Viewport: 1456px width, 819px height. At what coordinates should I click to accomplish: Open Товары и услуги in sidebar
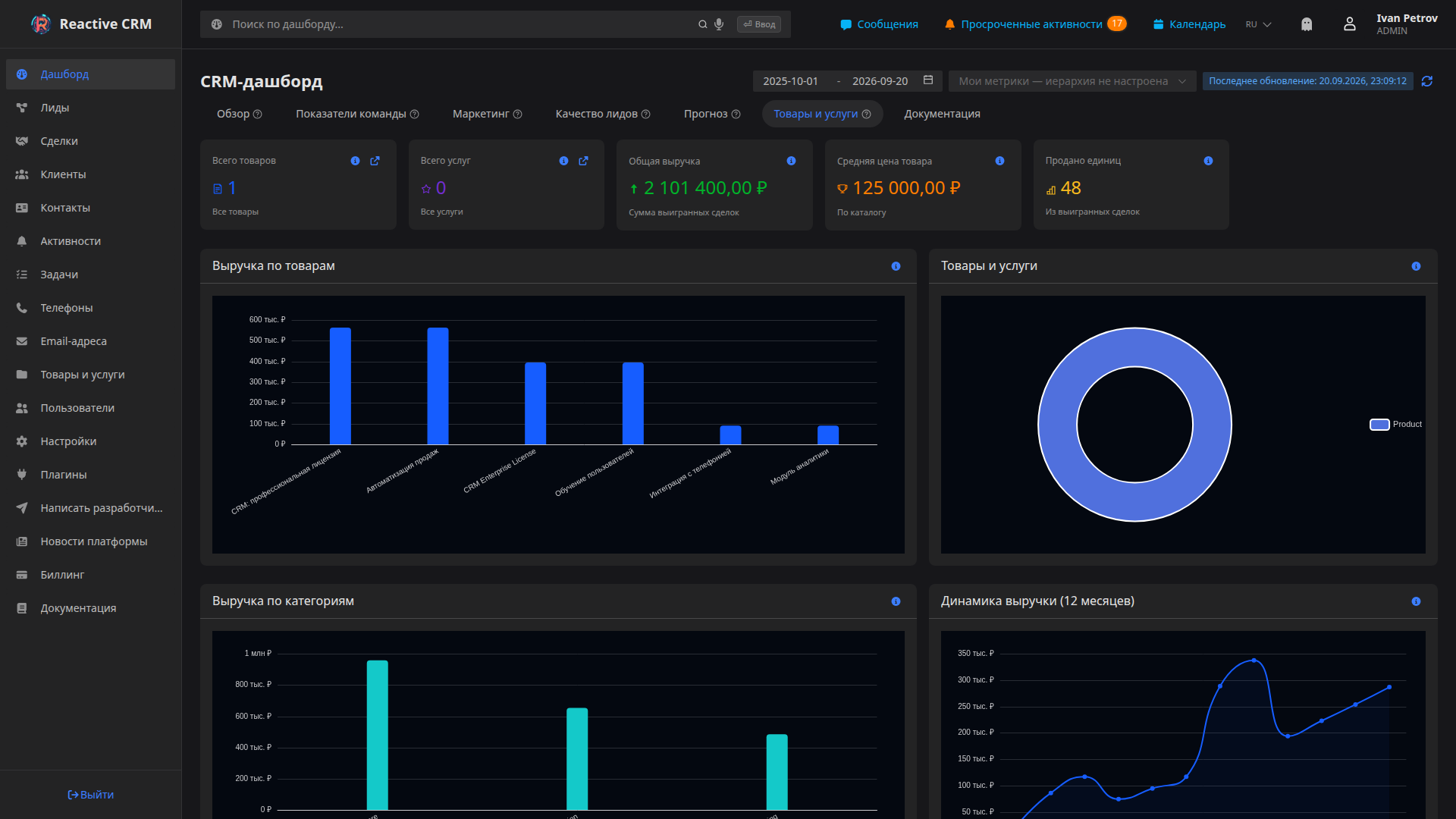pos(90,375)
